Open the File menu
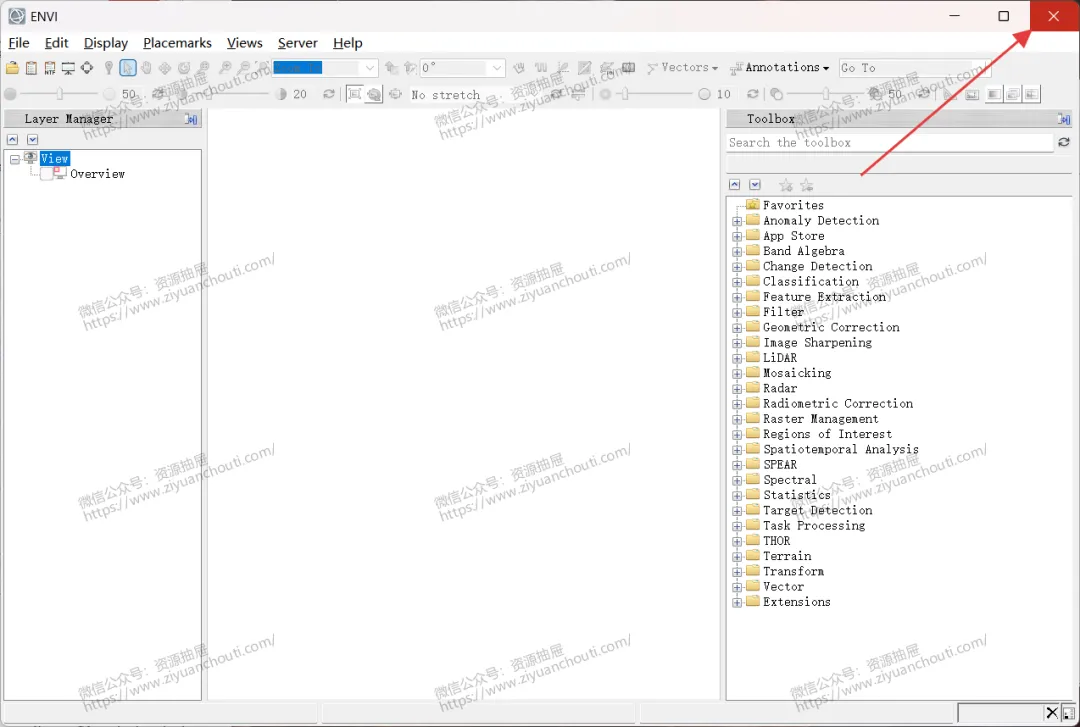 click(19, 43)
